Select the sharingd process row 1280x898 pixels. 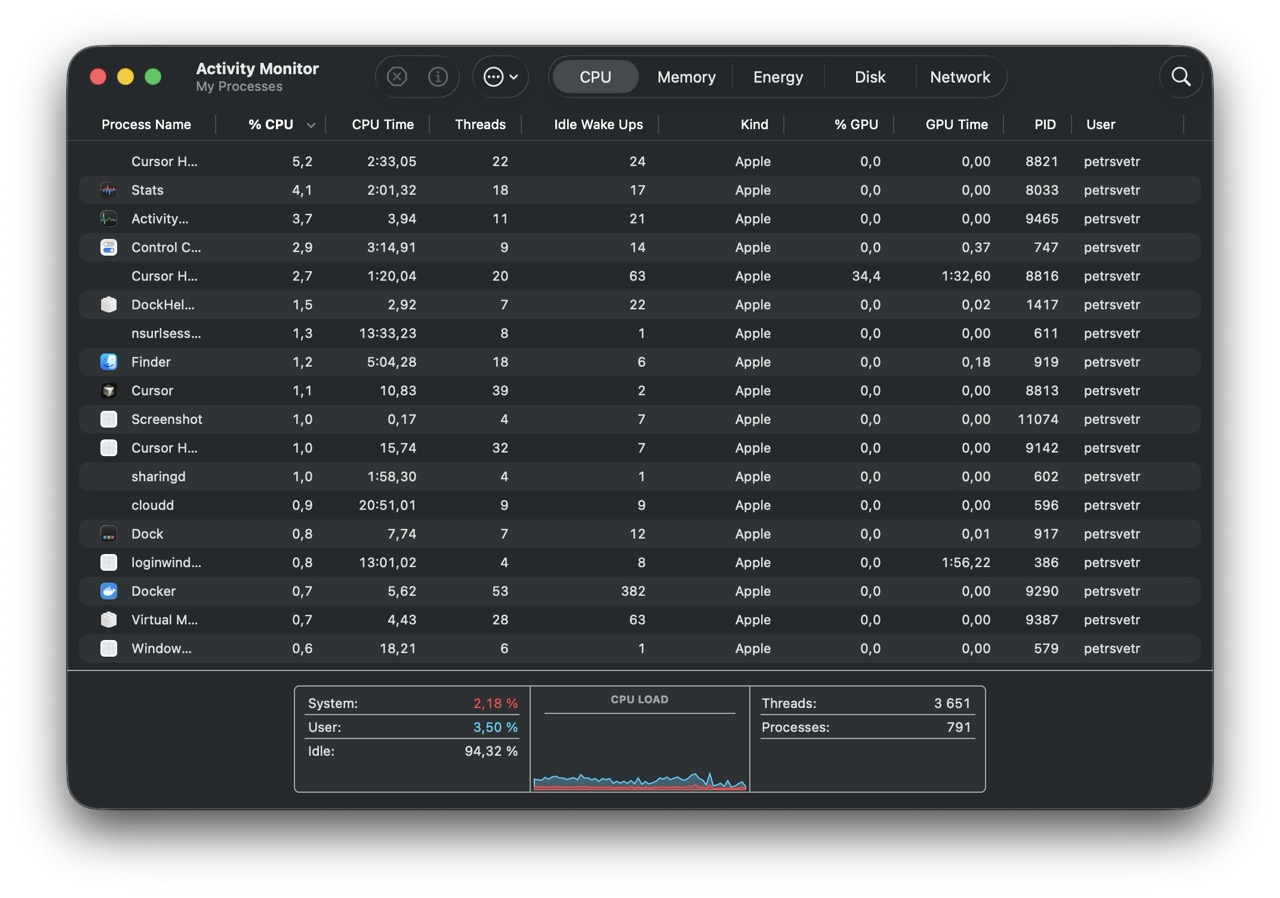(640, 477)
